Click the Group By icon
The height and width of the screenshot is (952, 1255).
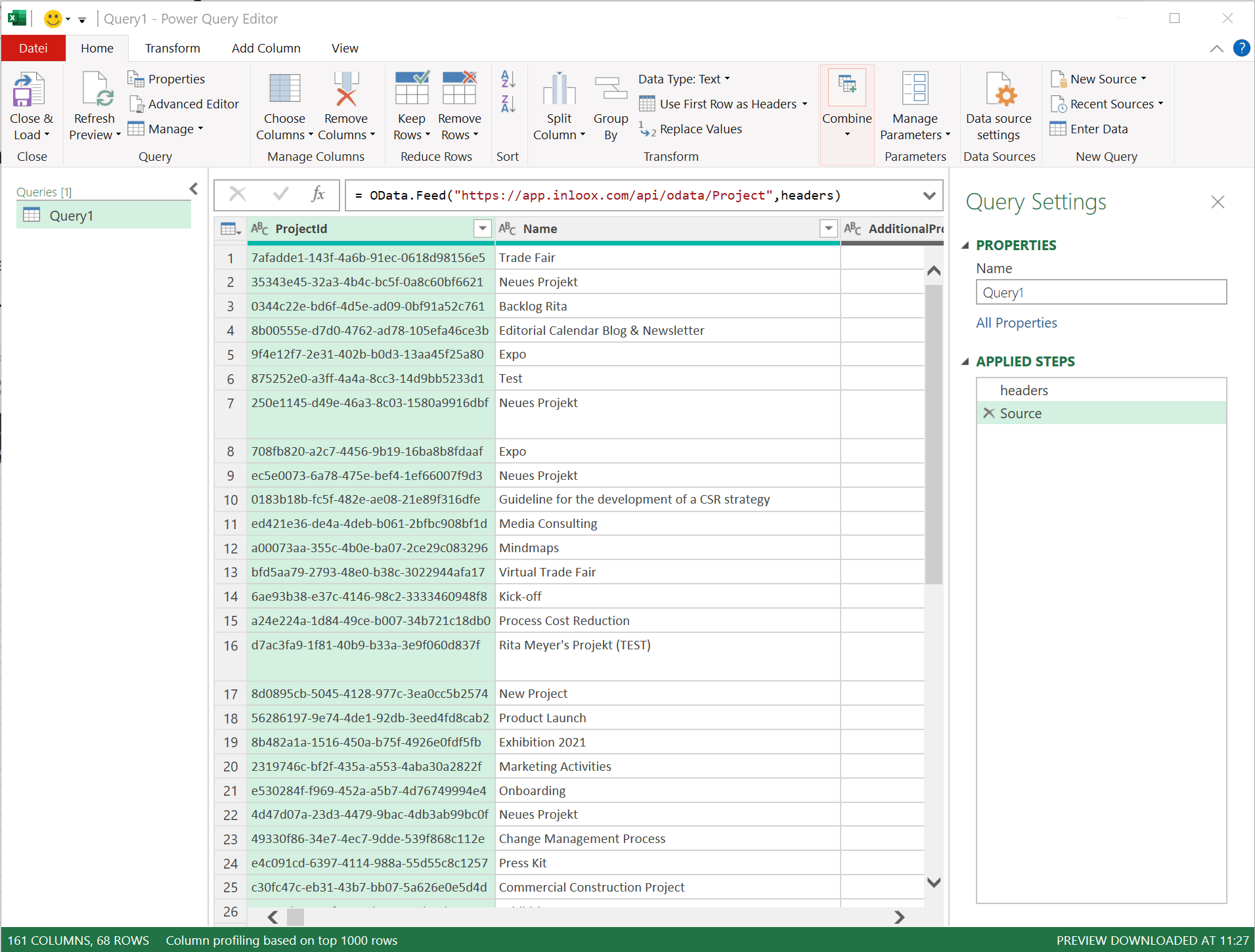click(611, 89)
